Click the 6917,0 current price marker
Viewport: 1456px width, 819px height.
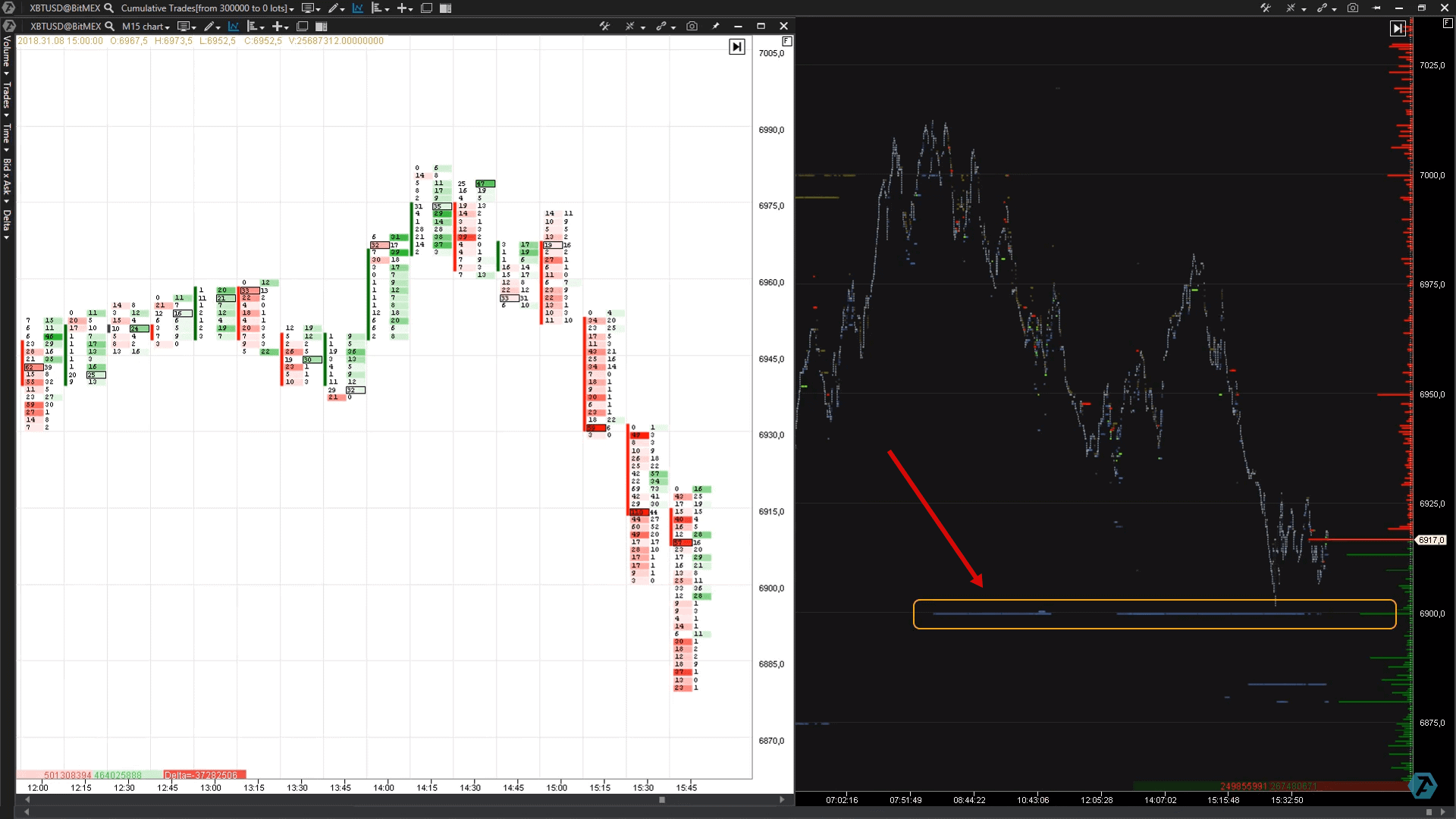pyautogui.click(x=1431, y=540)
